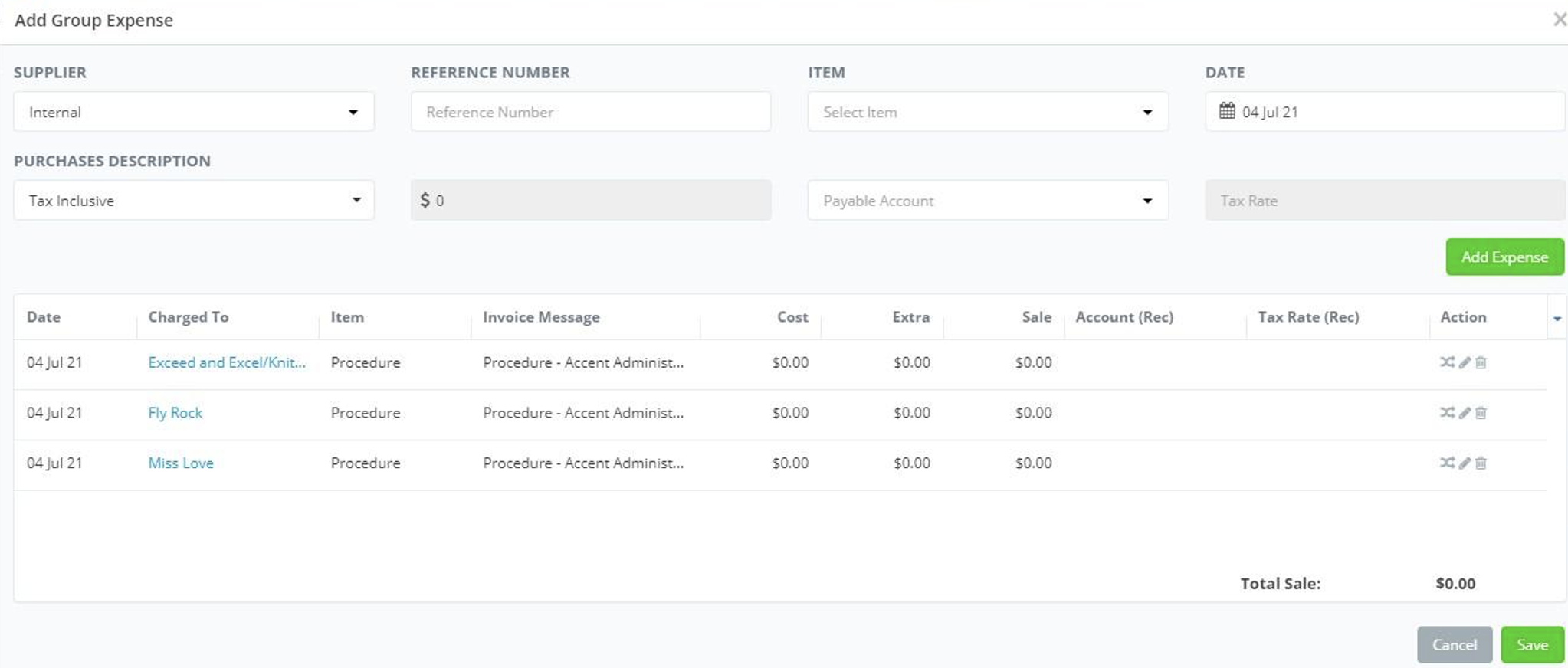
Task: Open the Fly Rock link
Action: [175, 413]
